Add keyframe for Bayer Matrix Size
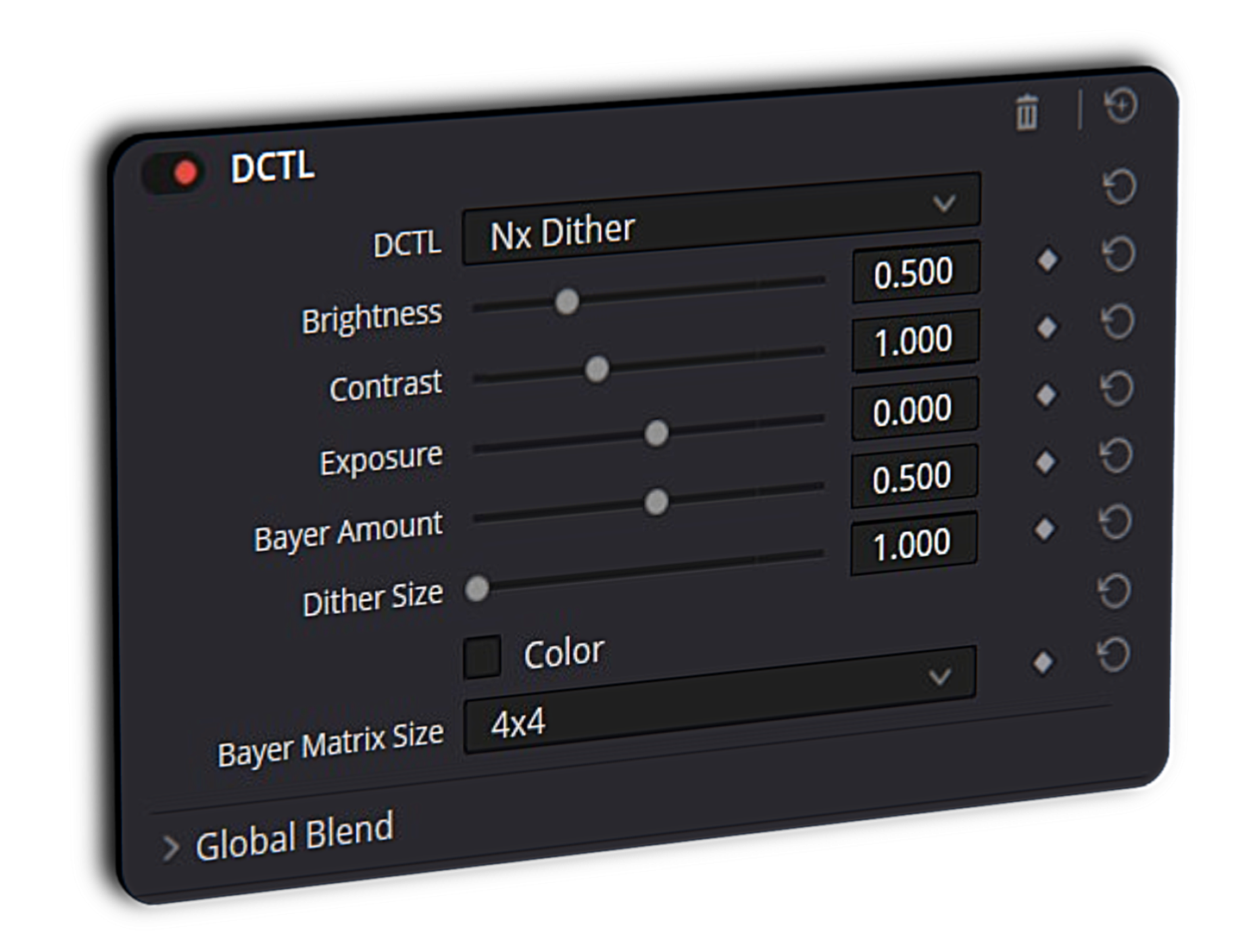Screen dimensions: 1257x952 pyautogui.click(x=1042, y=662)
